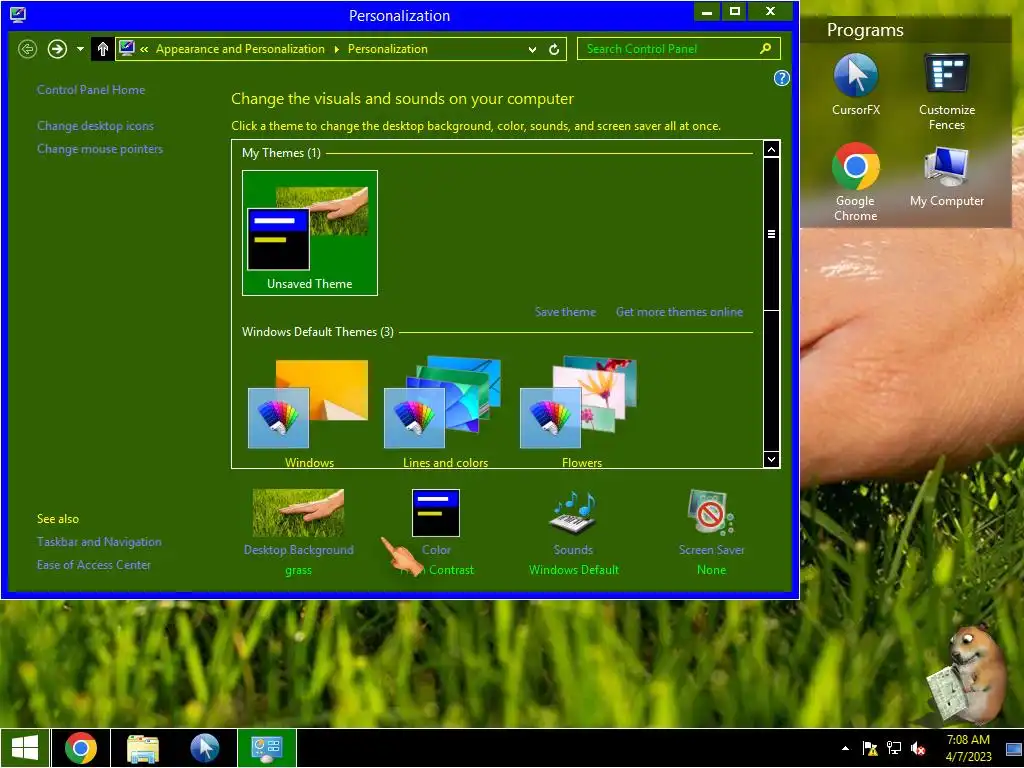The width and height of the screenshot is (1024, 768).
Task: Show hidden tray icons with arrow
Action: click(846, 748)
